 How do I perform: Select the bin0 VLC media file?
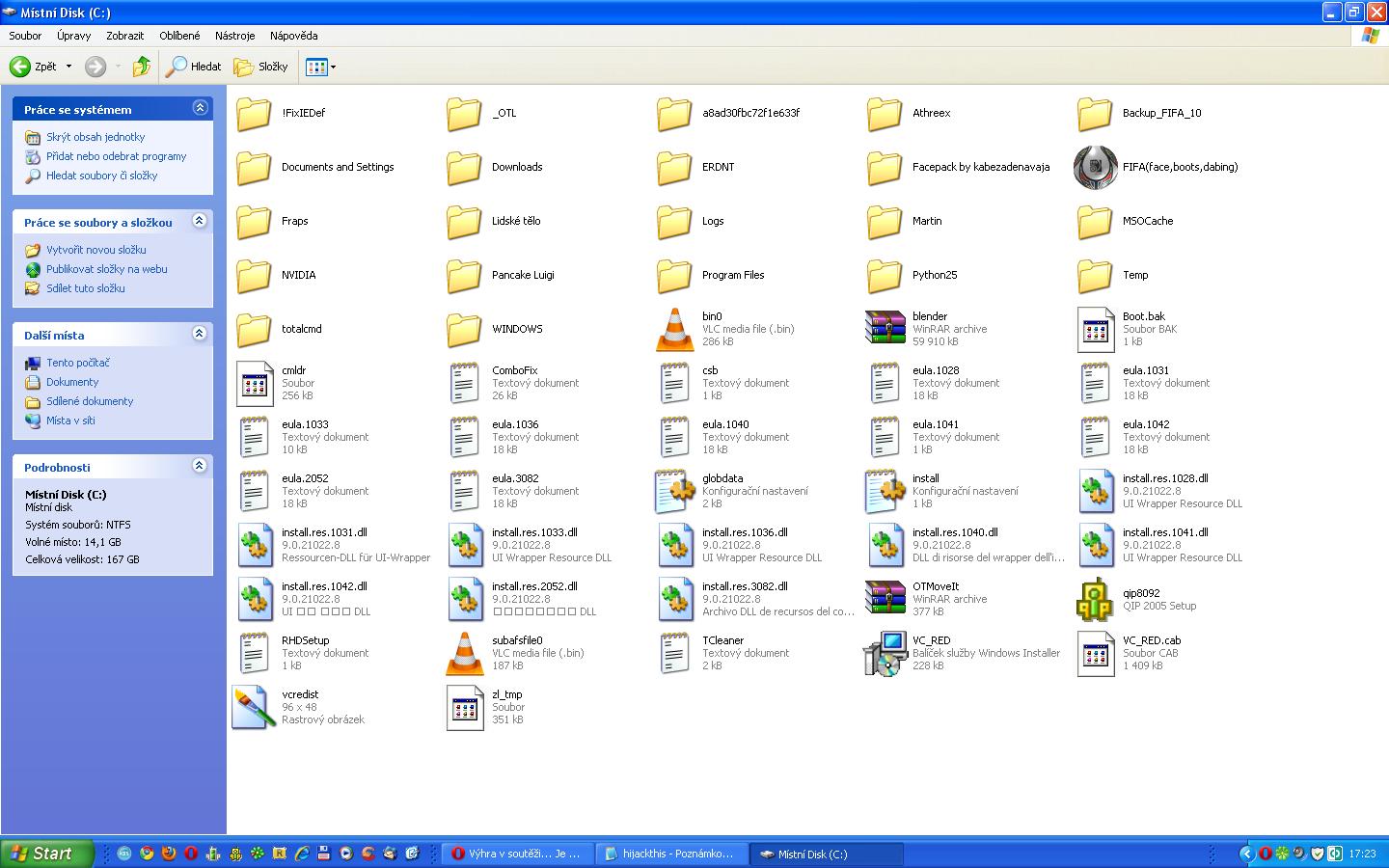pos(674,329)
